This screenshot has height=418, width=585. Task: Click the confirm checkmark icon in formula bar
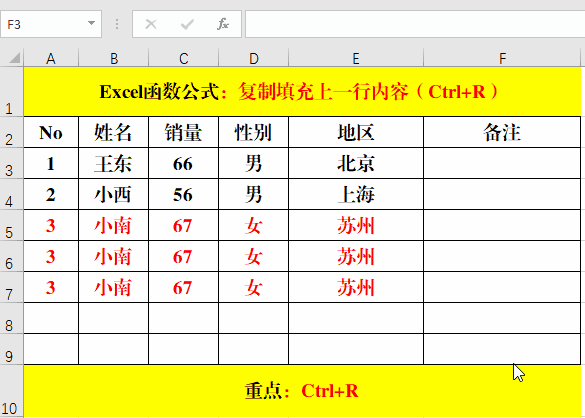pyautogui.click(x=187, y=24)
